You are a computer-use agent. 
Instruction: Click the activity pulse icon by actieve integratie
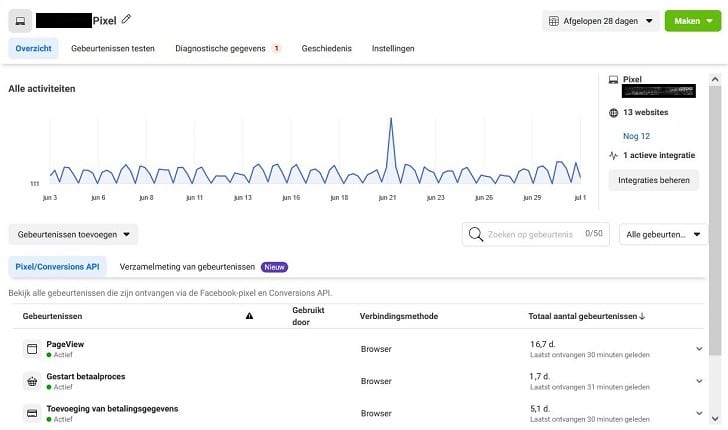[613, 156]
